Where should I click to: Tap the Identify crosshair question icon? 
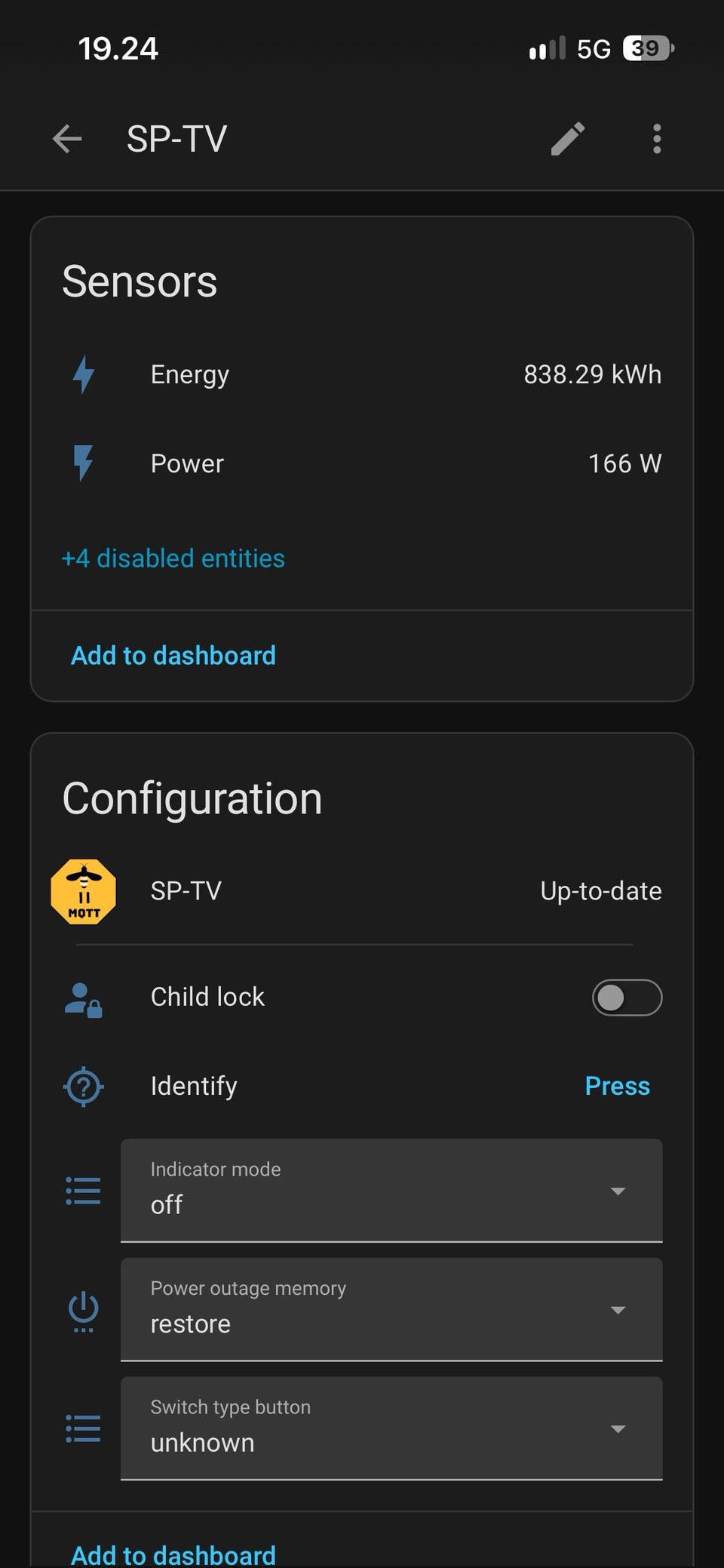tap(84, 1087)
